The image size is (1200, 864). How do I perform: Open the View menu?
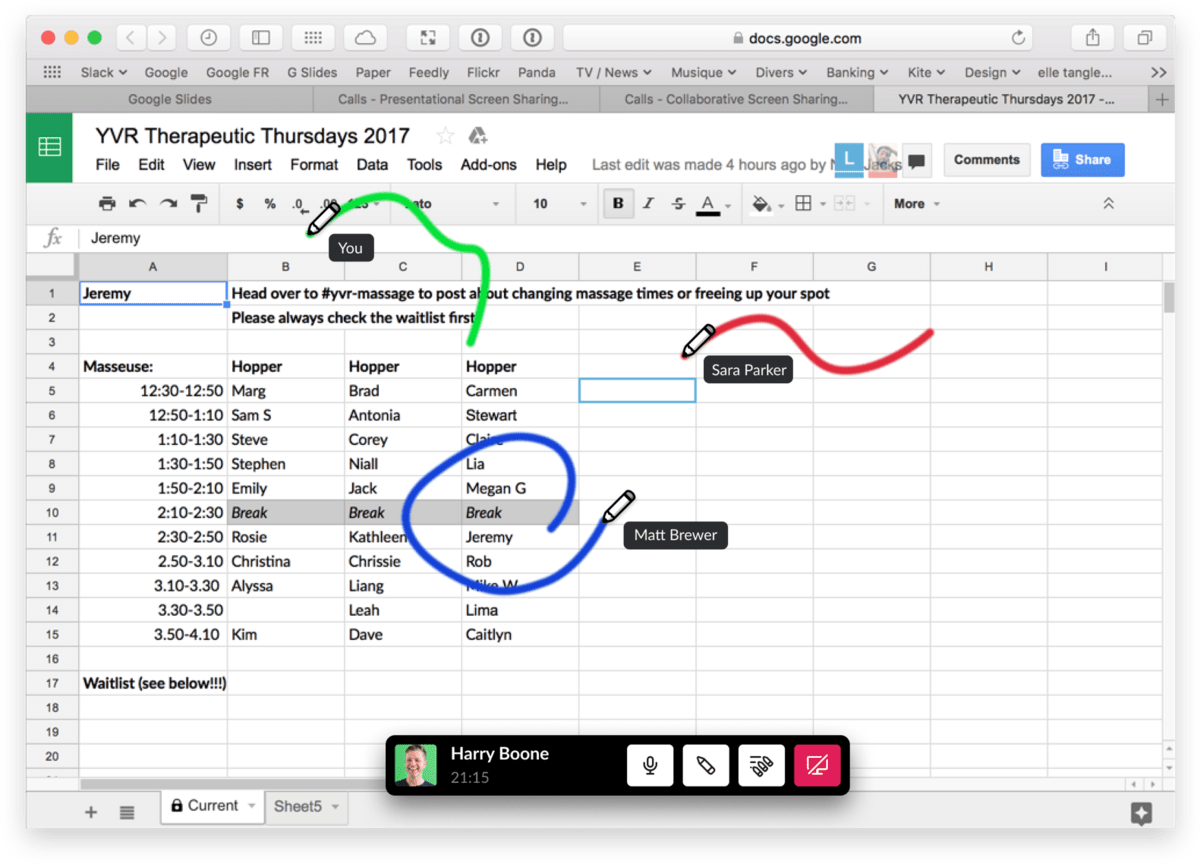point(199,165)
